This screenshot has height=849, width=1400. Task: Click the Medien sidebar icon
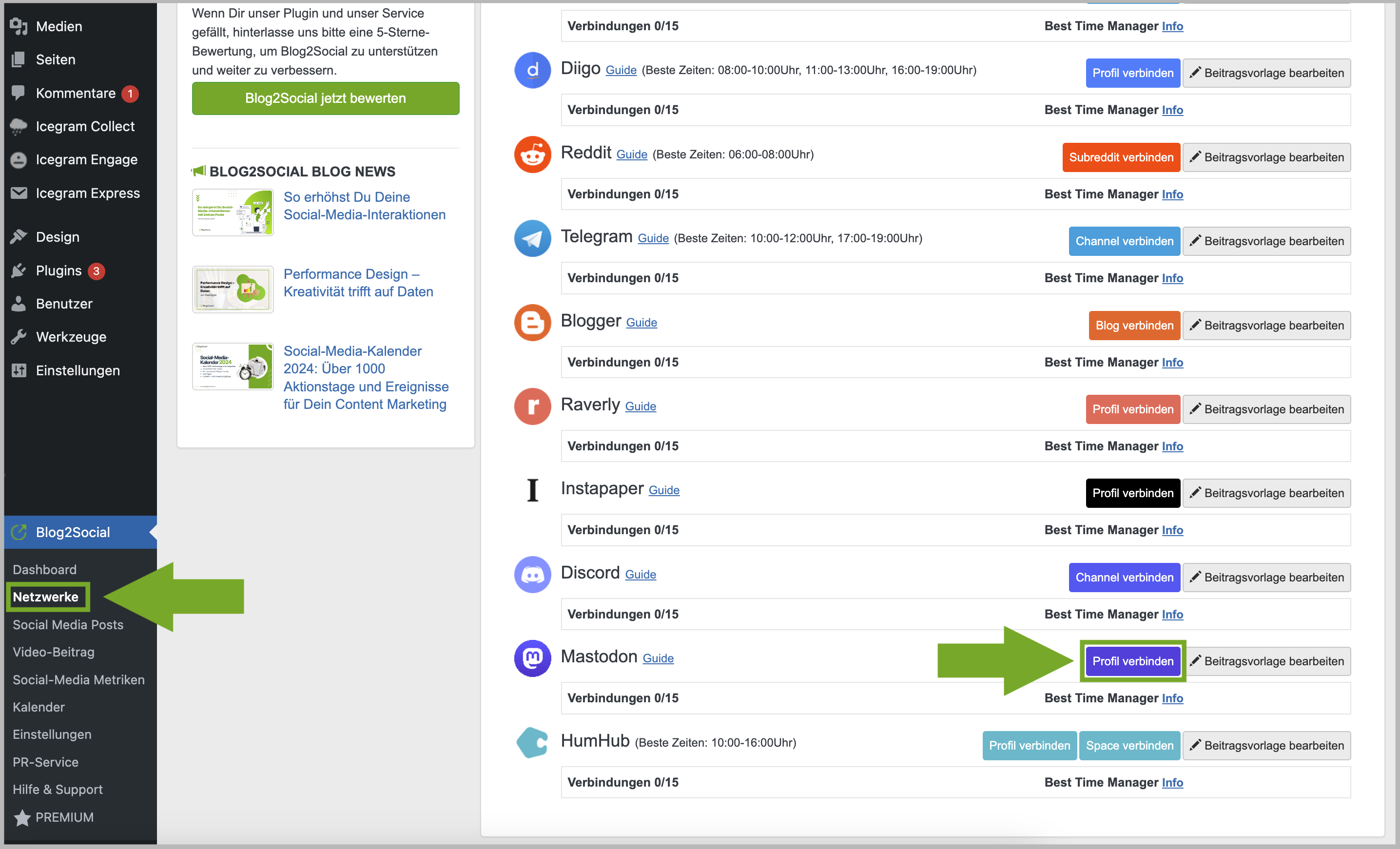click(x=19, y=26)
